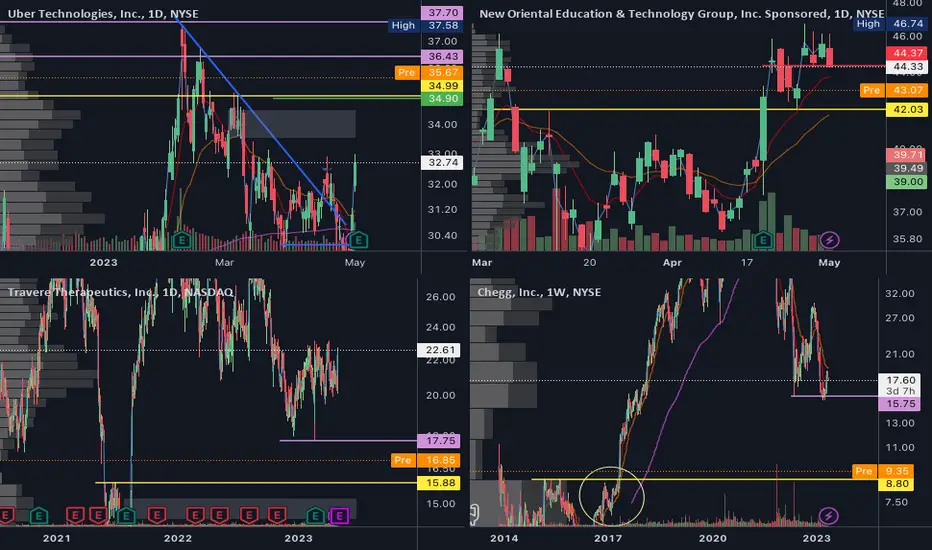Click the Pre 16.85 label on Travere chart

click(426, 460)
